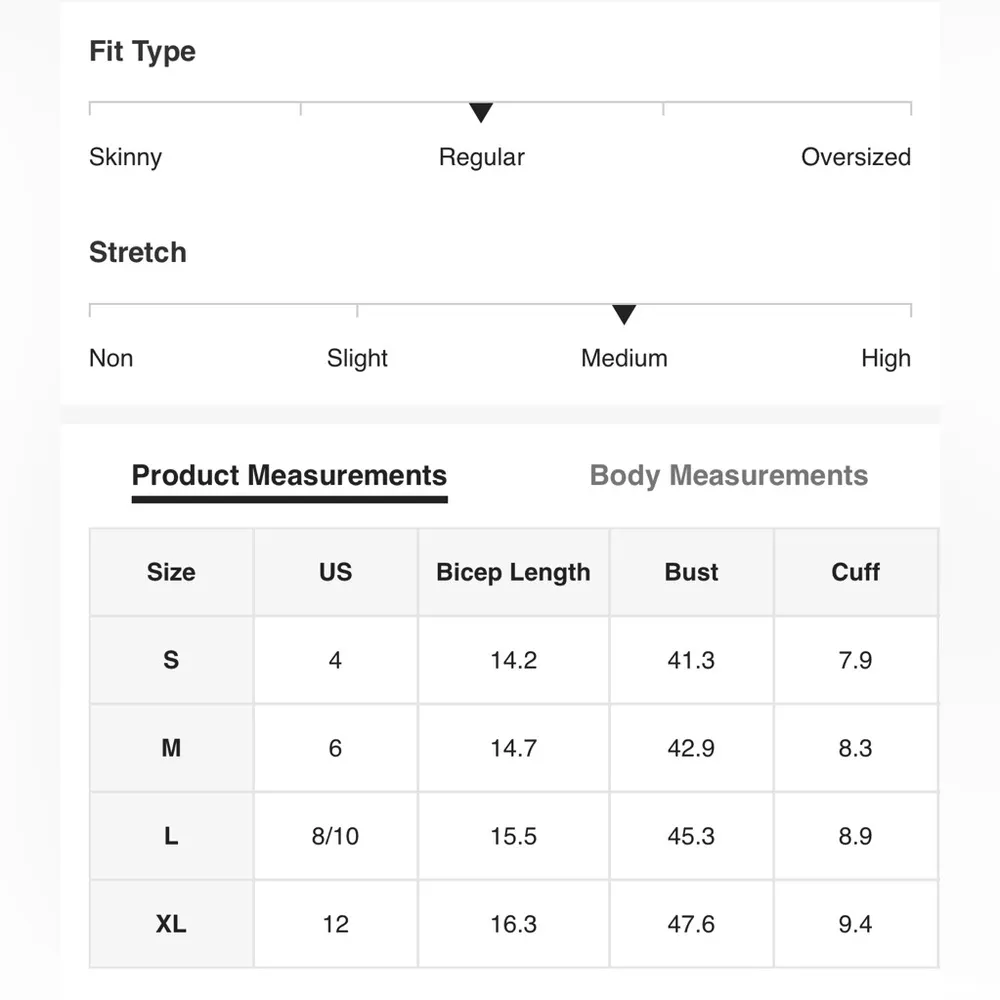This screenshot has width=1000, height=1000.
Task: Click the Bust column header
Action: click(x=691, y=572)
